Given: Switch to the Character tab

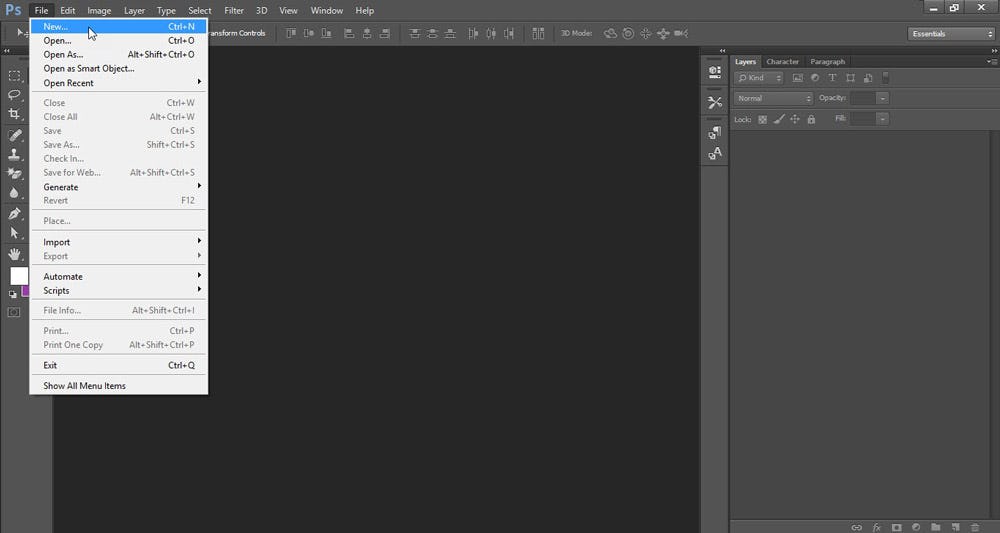Looking at the screenshot, I should [x=782, y=62].
